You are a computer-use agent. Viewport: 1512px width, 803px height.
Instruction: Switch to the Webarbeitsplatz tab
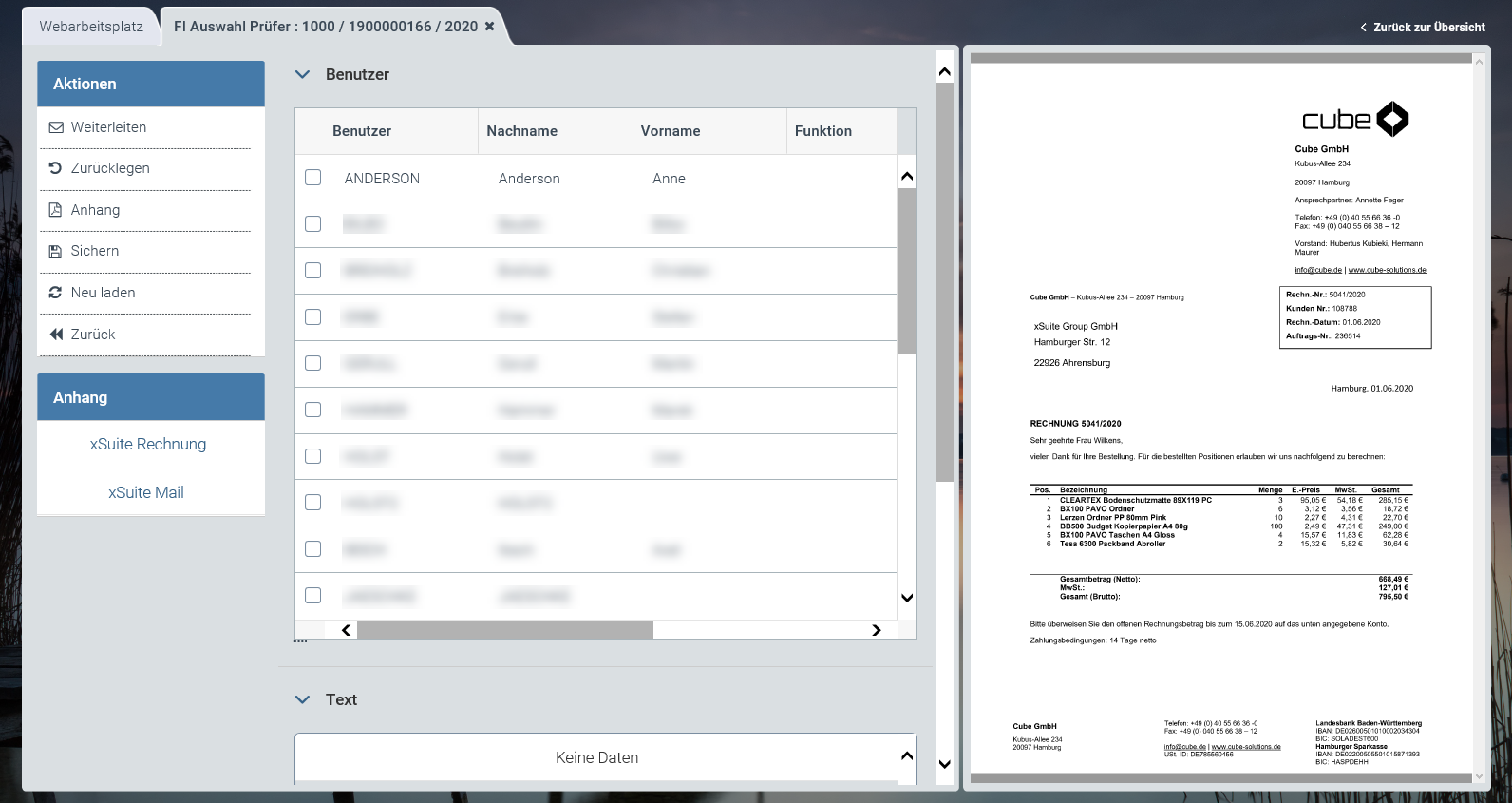91,27
